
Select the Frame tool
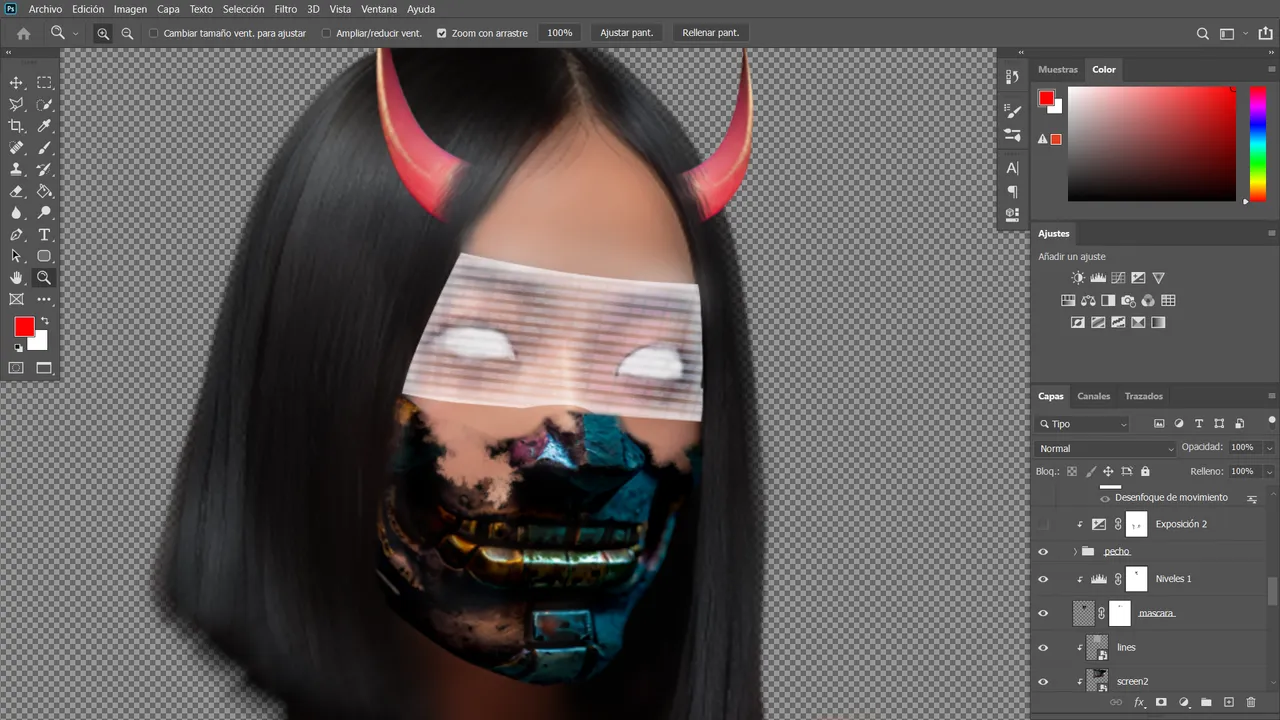click(x=16, y=299)
